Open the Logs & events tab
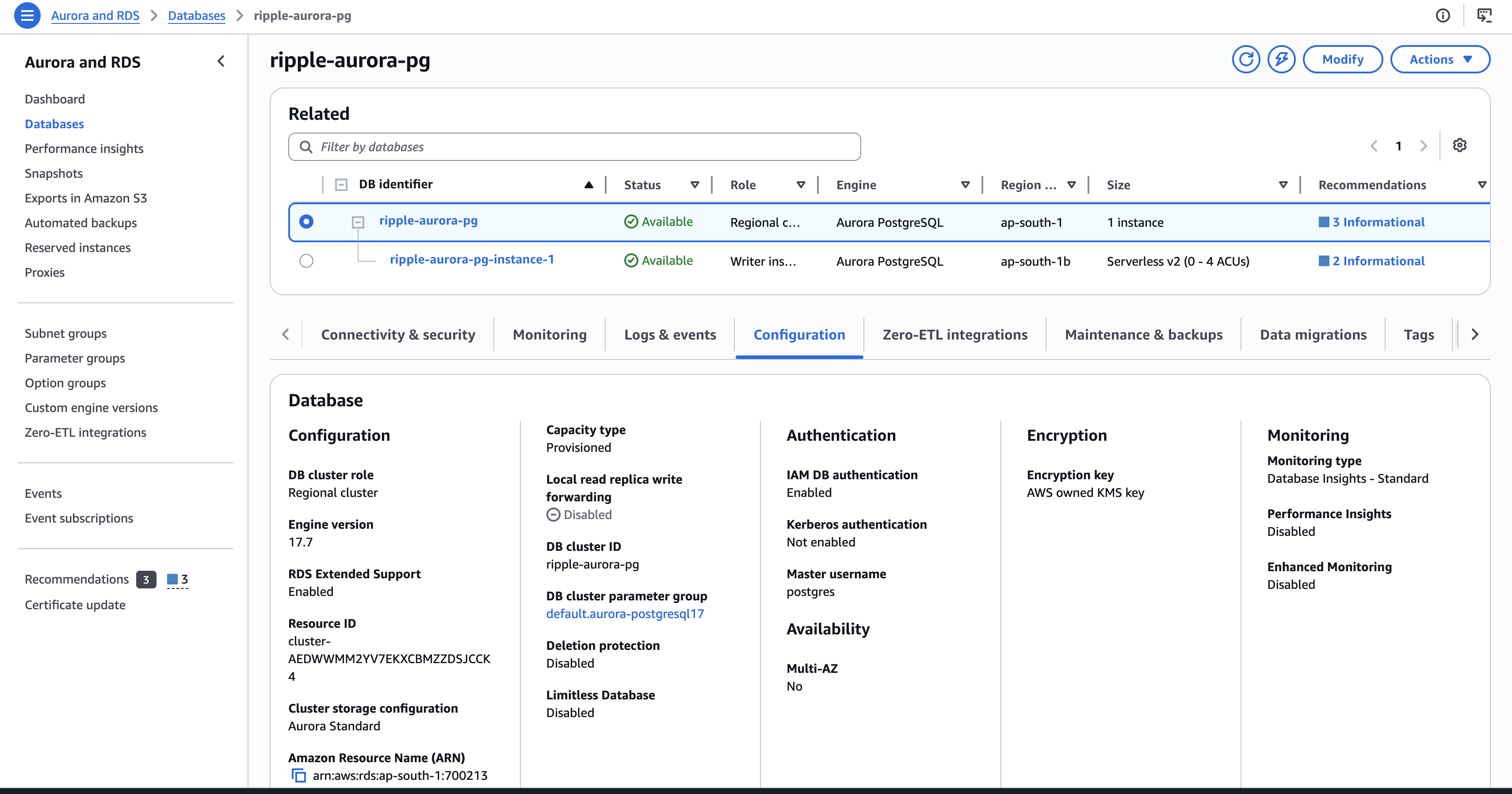Viewport: 1512px width, 794px height. click(670, 335)
